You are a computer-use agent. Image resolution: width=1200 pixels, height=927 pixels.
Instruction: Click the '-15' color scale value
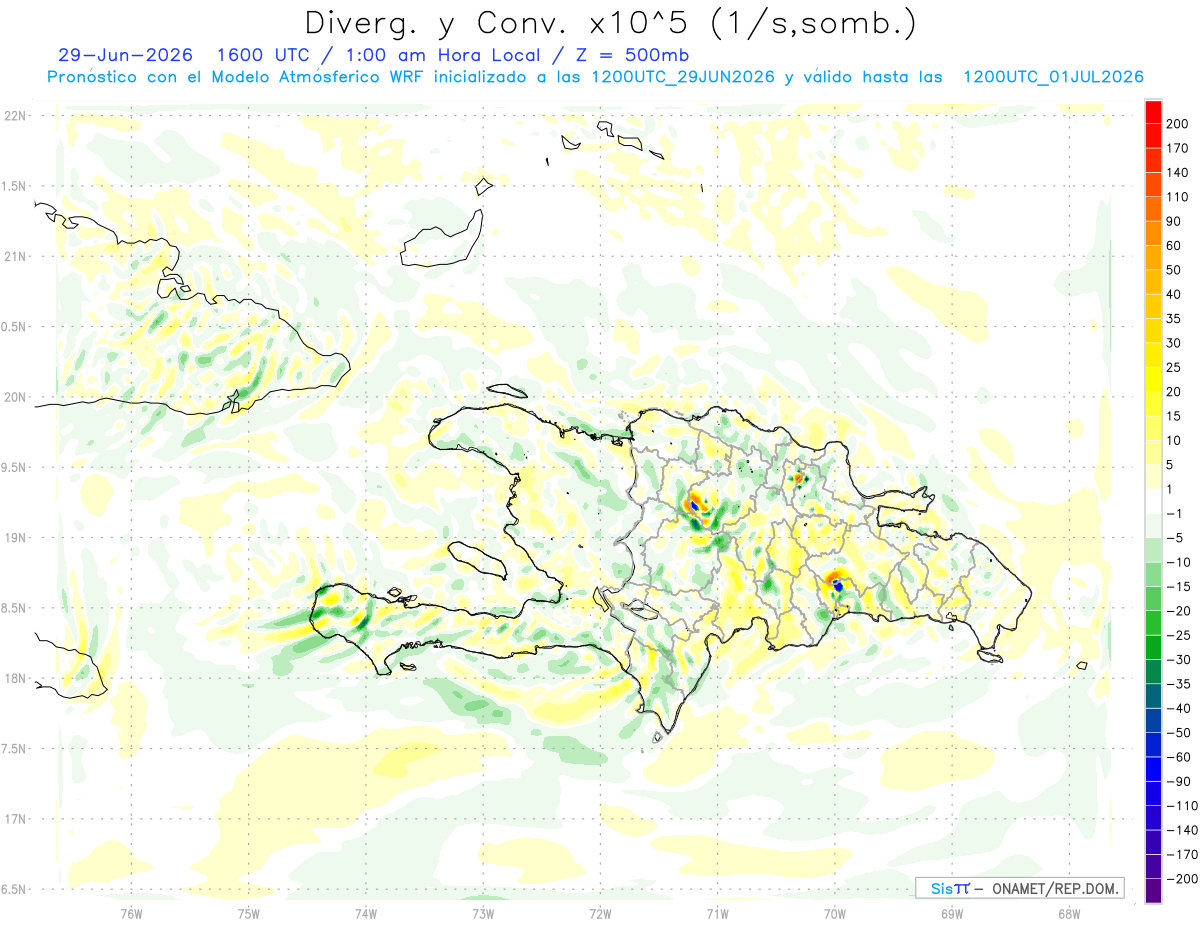pos(1180,587)
